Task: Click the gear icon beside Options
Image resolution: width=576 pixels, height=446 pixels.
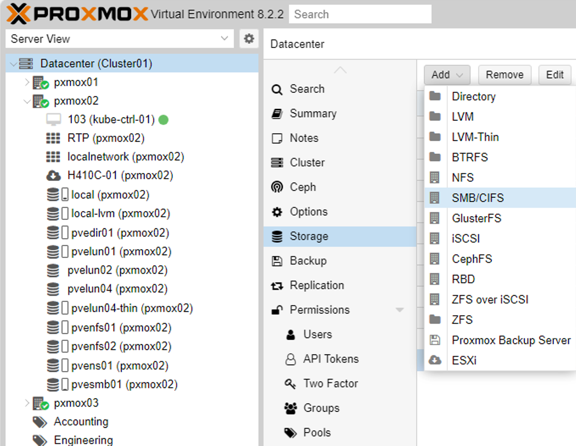Action: (277, 212)
